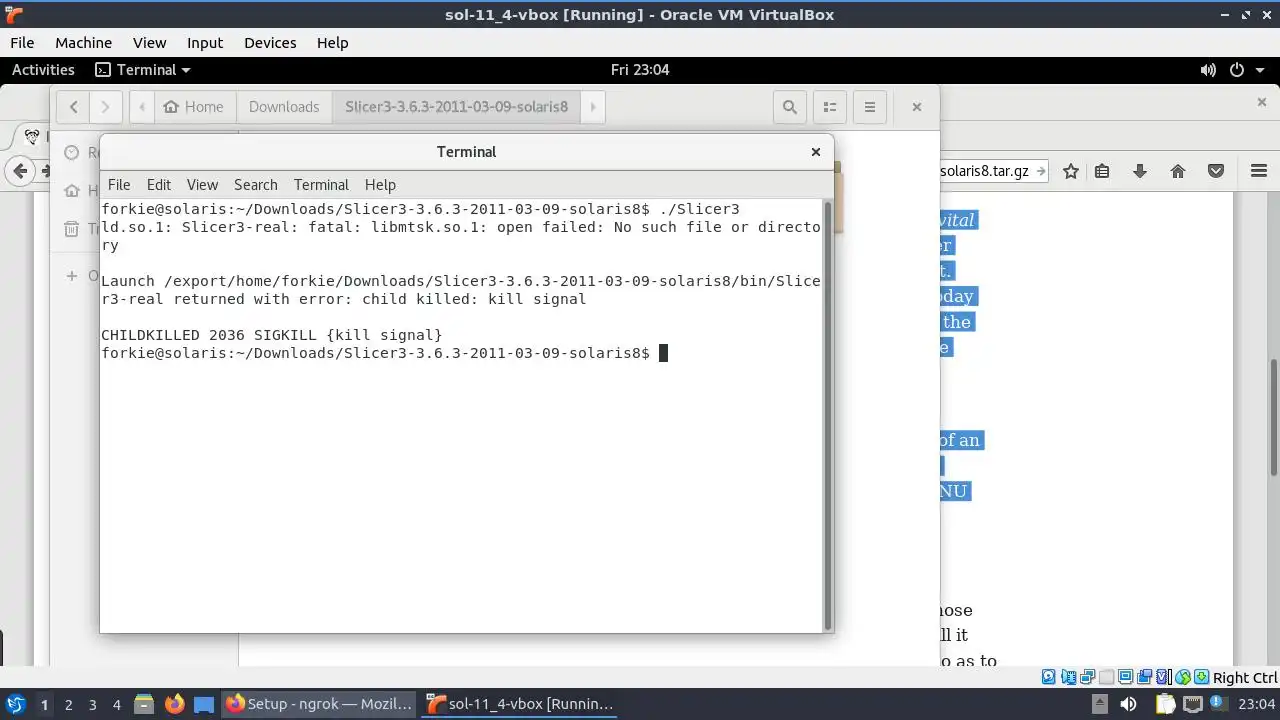This screenshot has height=720, width=1280.
Task: Open the power menu icon in top bar
Action: 1237,70
